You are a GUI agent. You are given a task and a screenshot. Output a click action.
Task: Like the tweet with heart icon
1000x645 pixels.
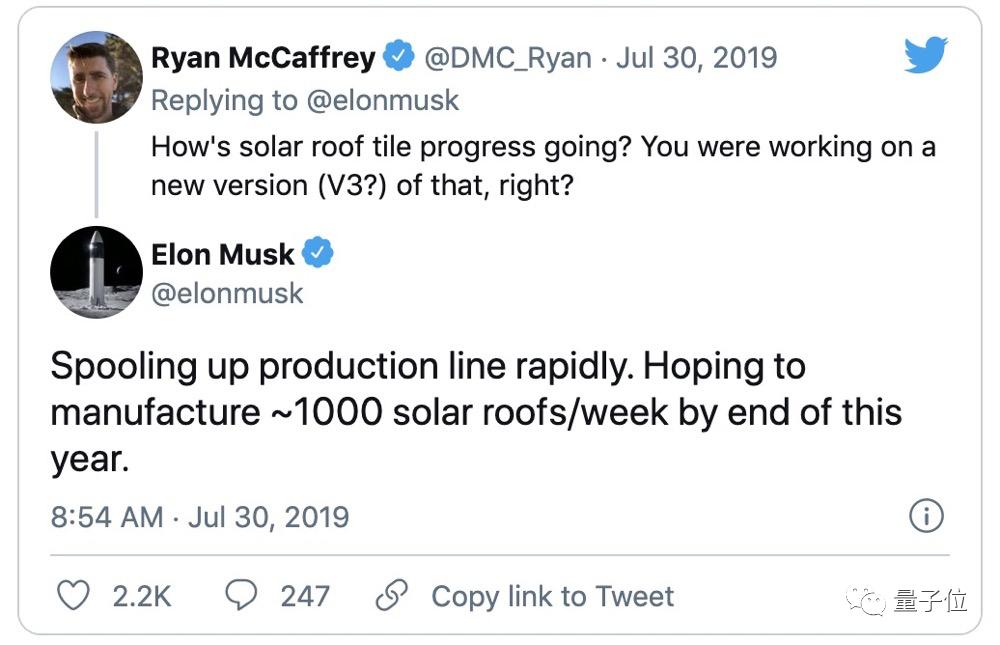click(x=73, y=596)
